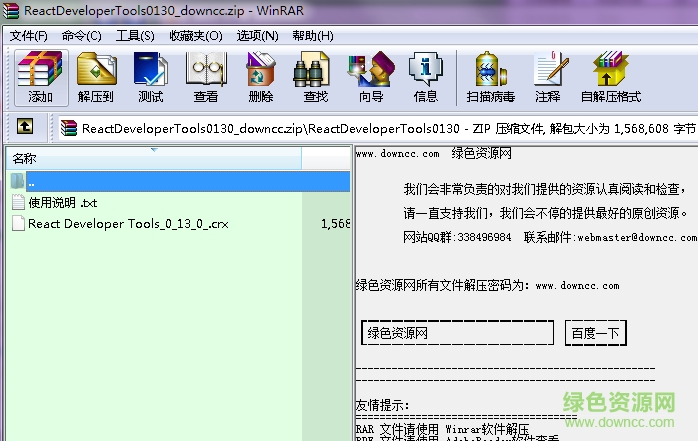Screen dimensions: 698x441
Task: Click the archive icon in address bar
Action: (x=69, y=128)
